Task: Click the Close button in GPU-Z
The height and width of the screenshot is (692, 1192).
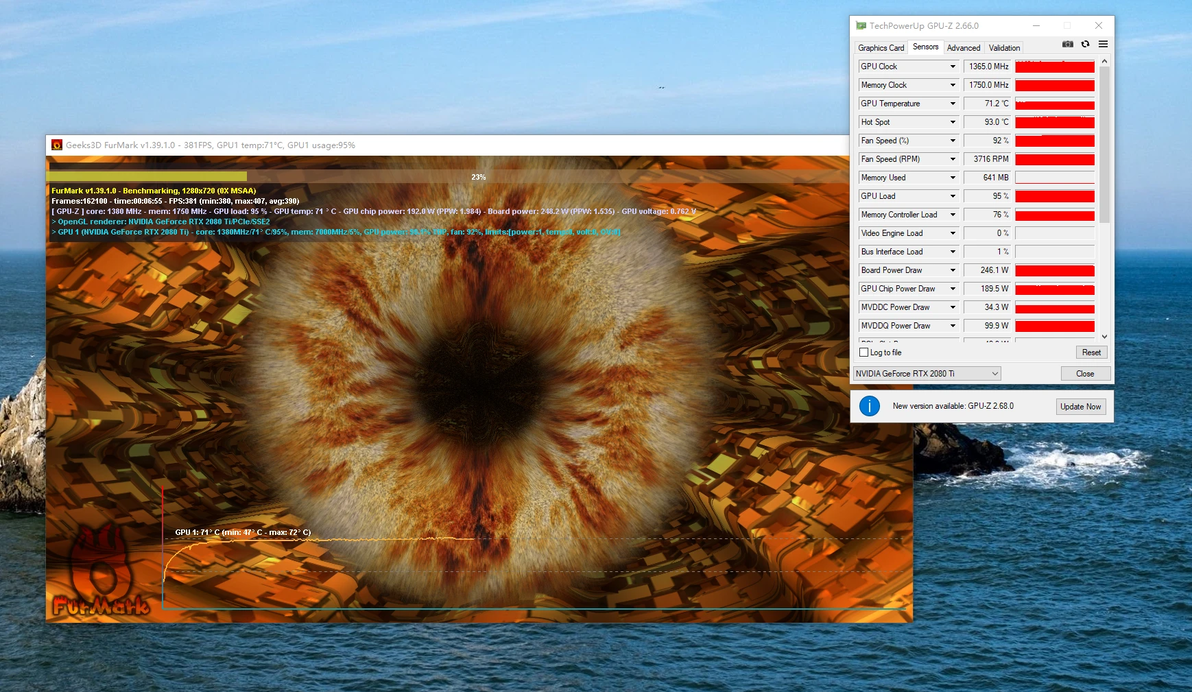Action: pyautogui.click(x=1085, y=373)
